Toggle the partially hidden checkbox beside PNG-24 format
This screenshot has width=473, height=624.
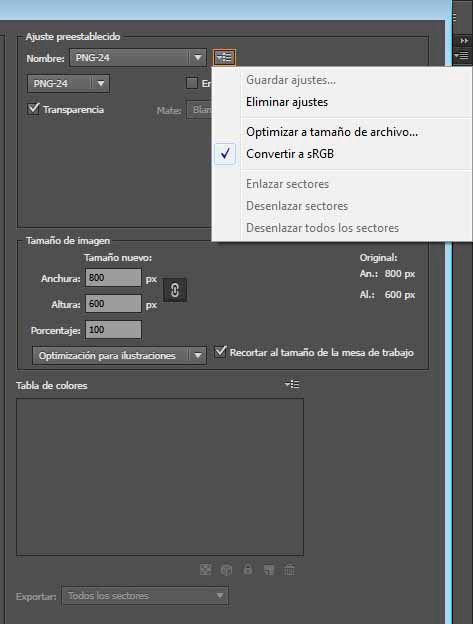tap(192, 83)
